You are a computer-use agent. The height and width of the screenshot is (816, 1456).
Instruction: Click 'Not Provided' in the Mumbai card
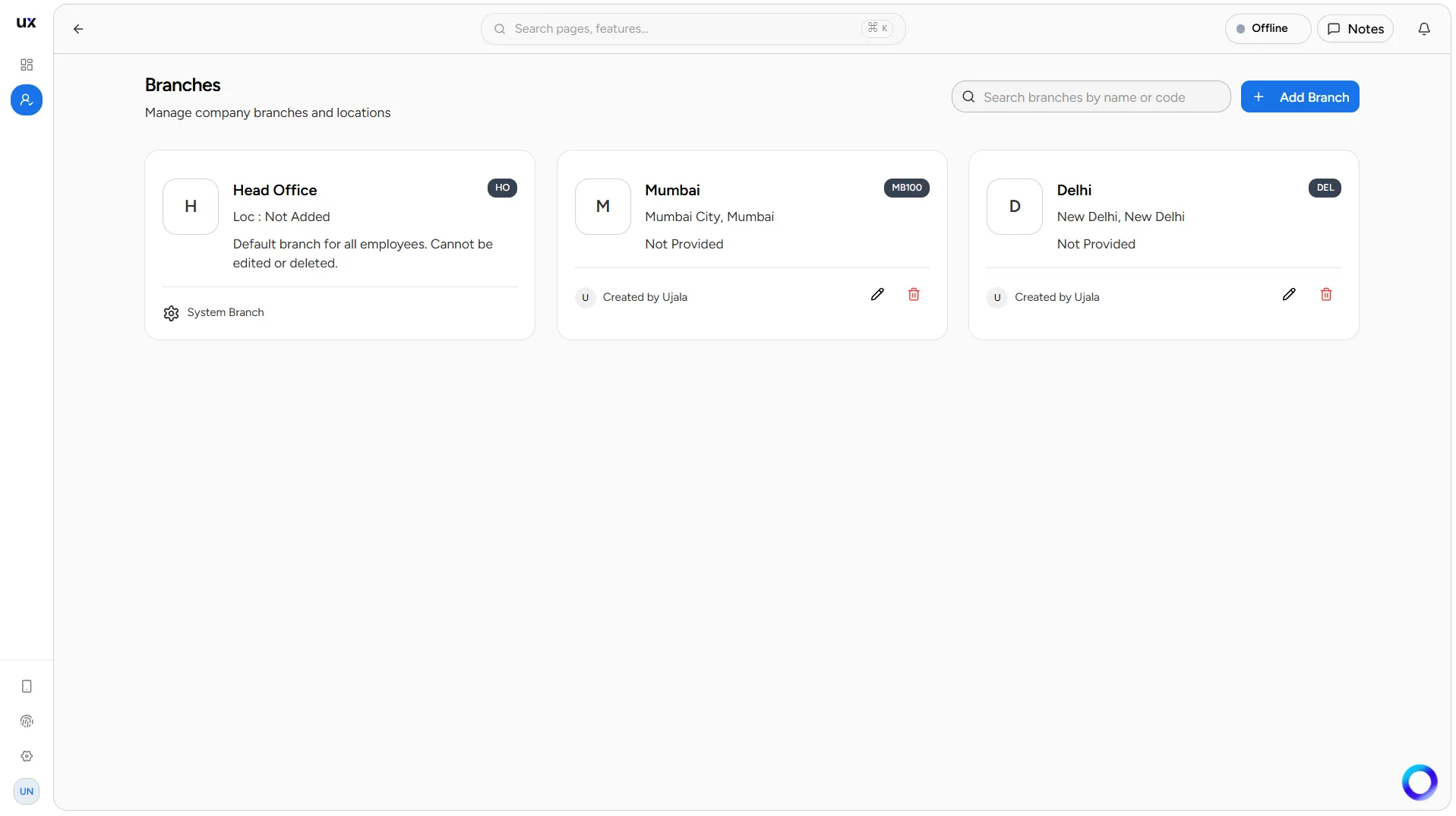684,244
